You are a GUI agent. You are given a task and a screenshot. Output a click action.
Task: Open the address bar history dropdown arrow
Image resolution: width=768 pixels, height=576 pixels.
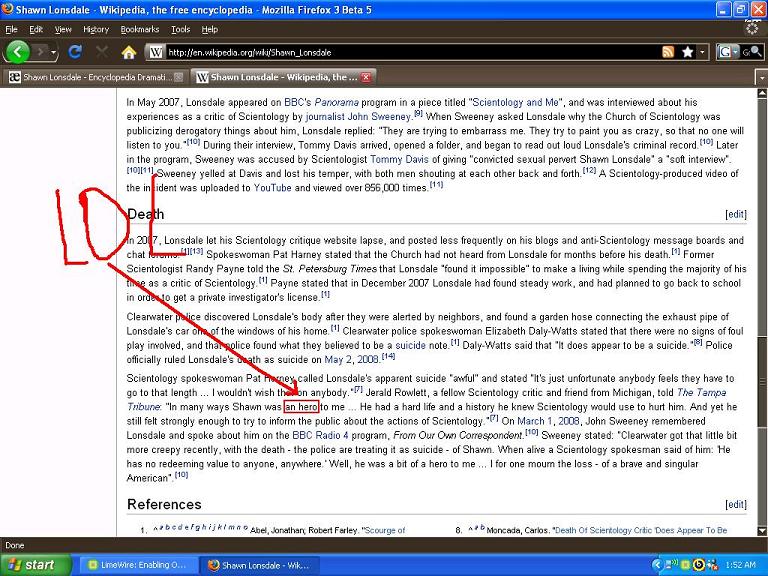click(702, 52)
